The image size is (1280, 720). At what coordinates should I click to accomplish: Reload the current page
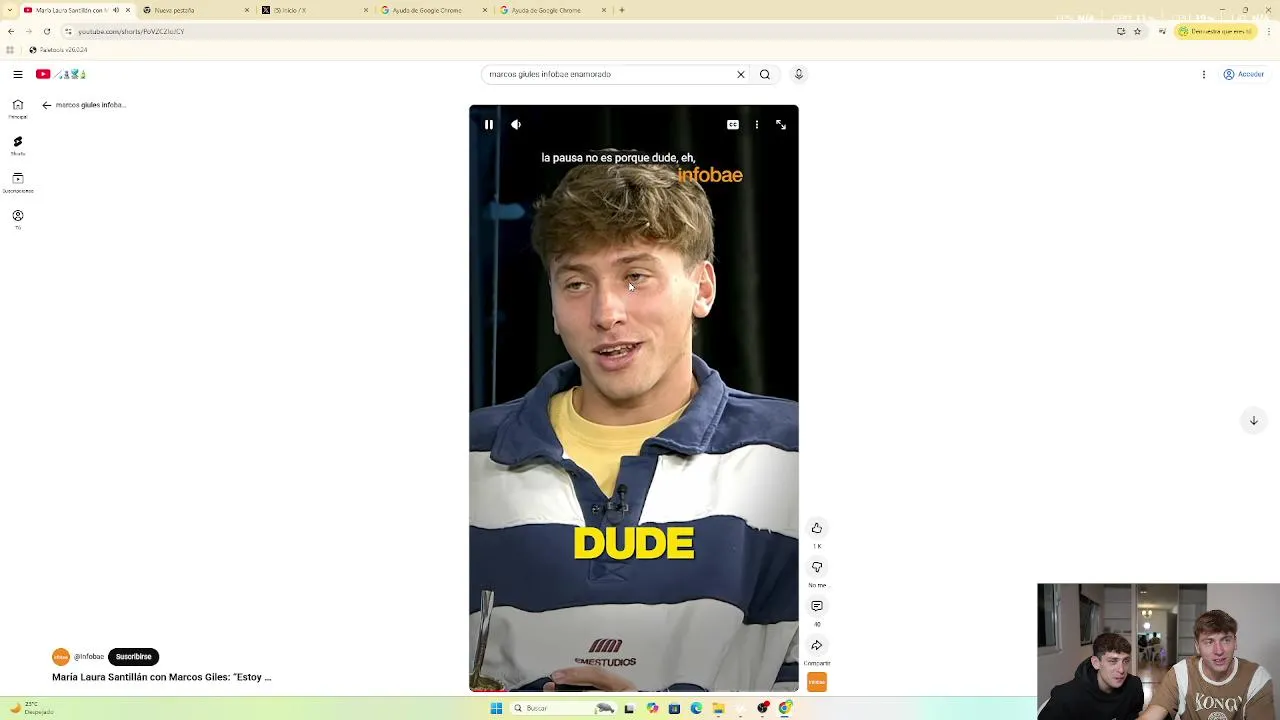pyautogui.click(x=46, y=31)
